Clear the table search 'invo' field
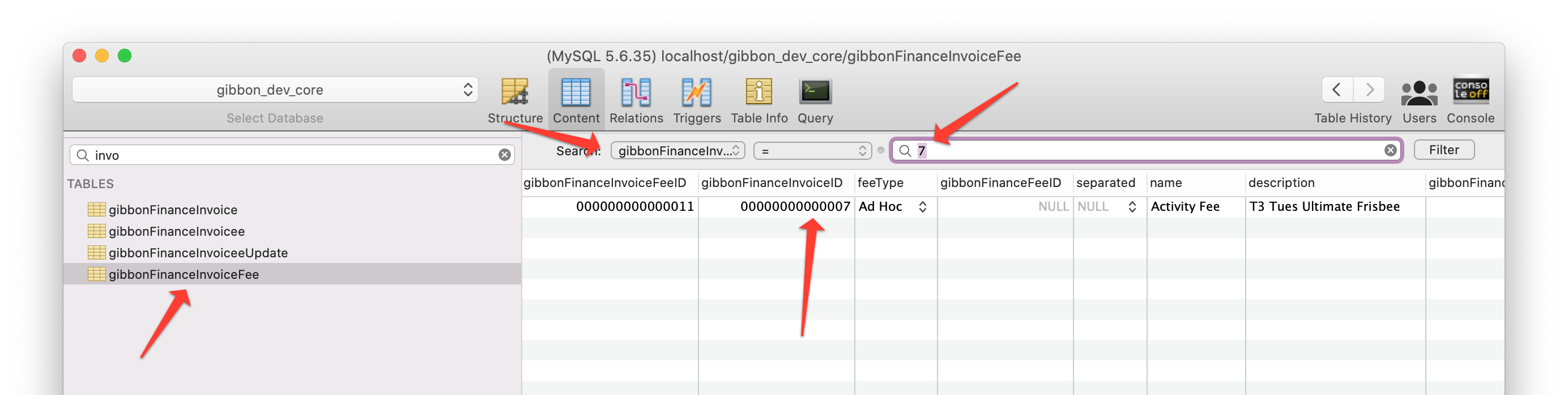This screenshot has width=1568, height=395. point(505,155)
